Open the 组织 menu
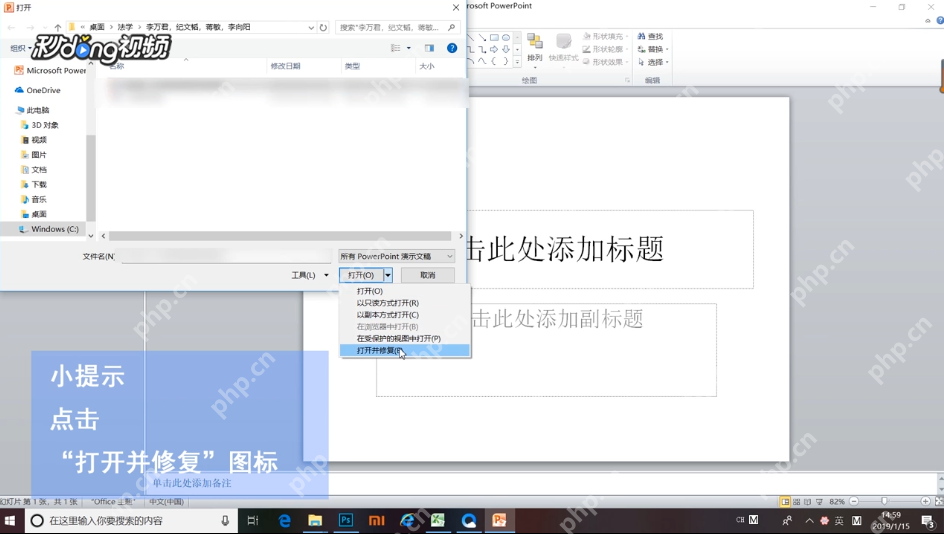Viewport: 944px width, 534px height. (x=20, y=48)
